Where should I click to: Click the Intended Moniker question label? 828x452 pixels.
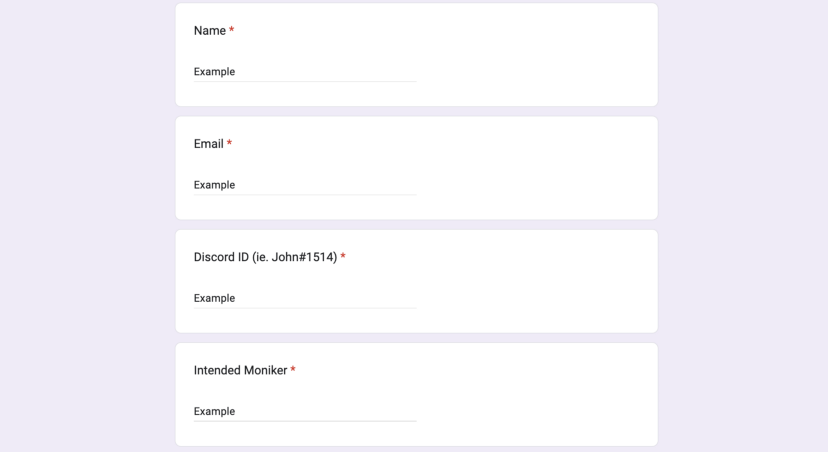[240, 370]
